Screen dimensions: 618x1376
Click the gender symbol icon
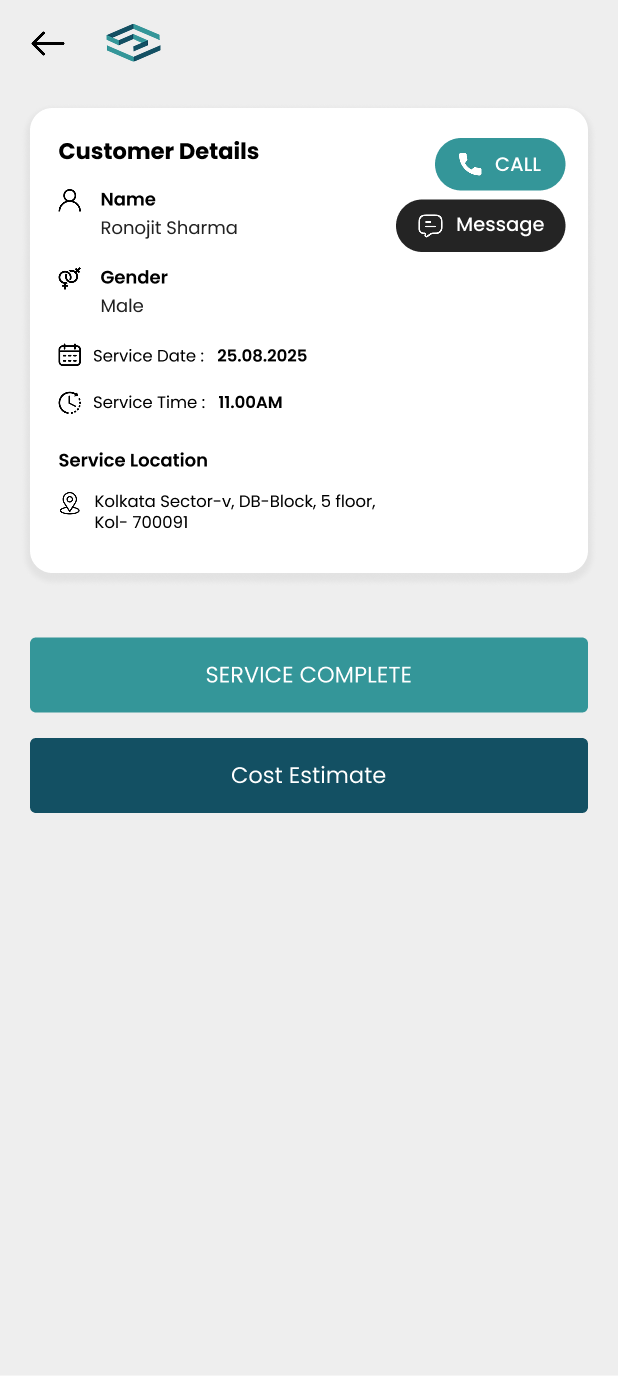pos(70,278)
